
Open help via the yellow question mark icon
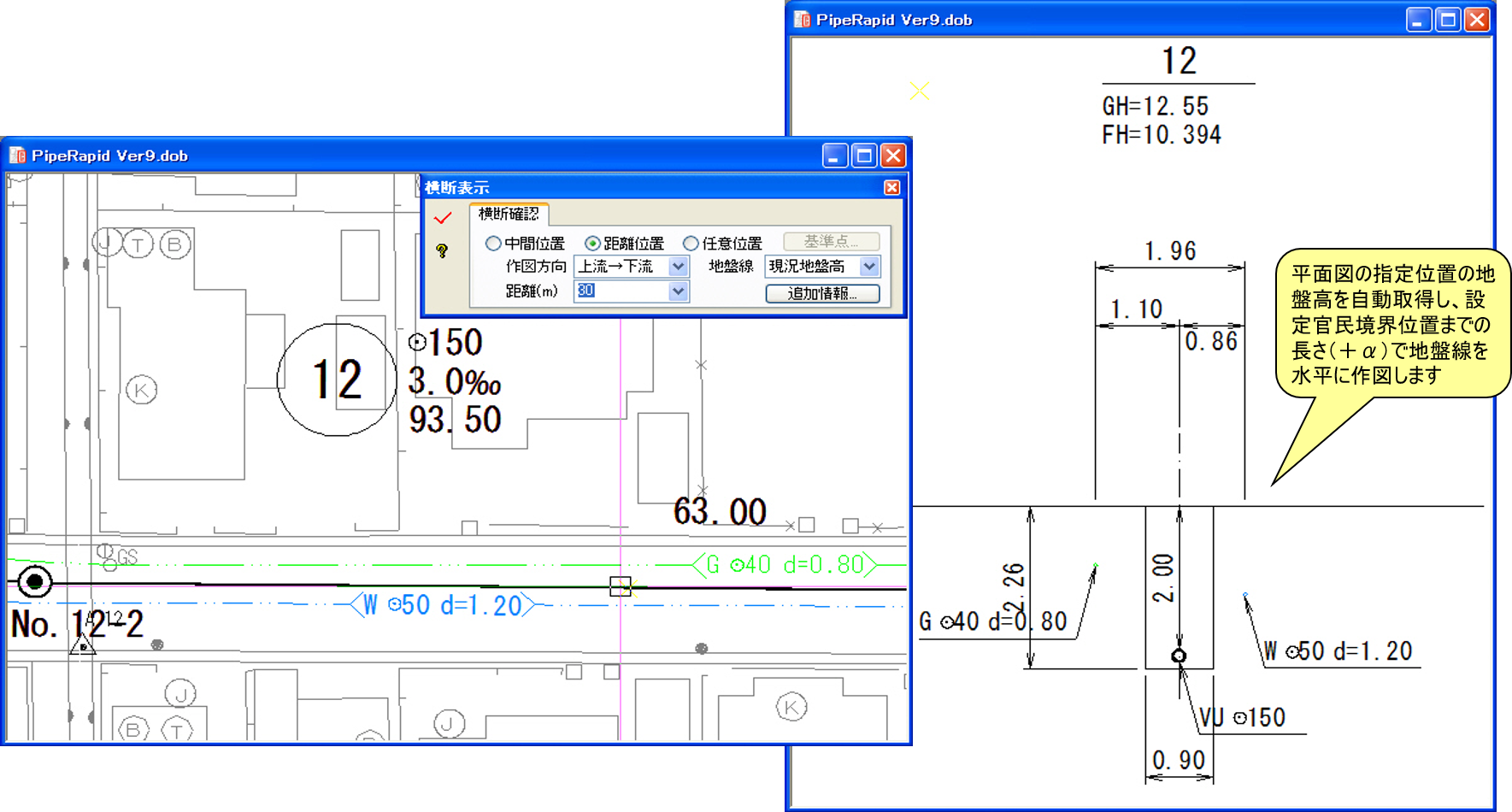[442, 250]
